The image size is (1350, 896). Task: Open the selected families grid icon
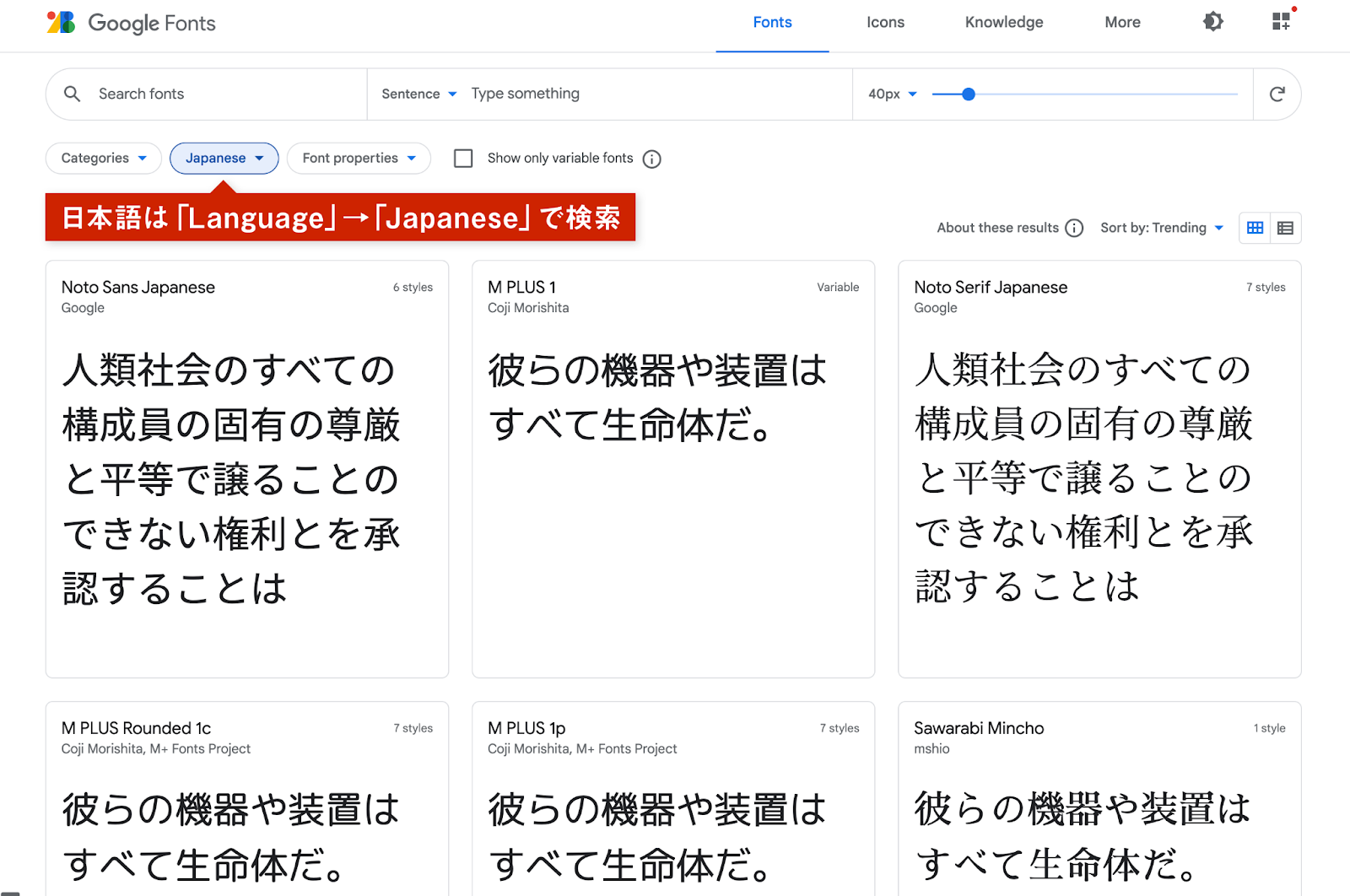point(1281,22)
